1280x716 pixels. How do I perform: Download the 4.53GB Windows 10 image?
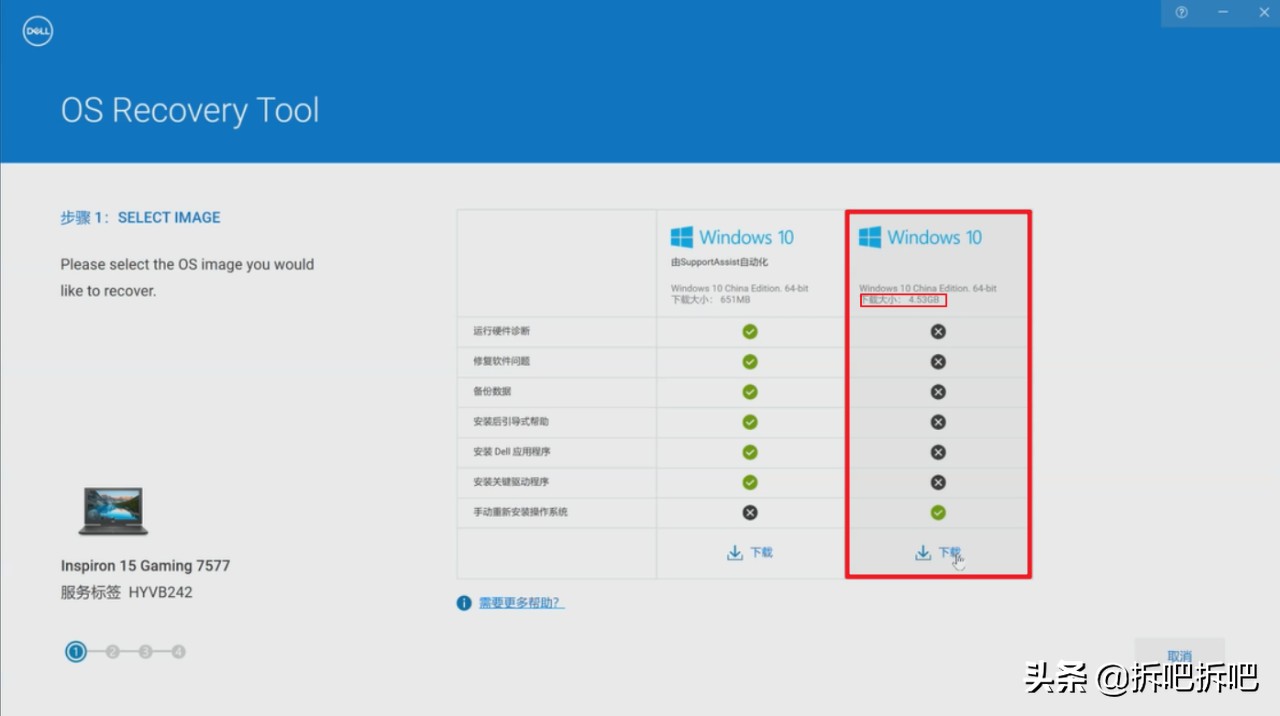[x=938, y=552]
